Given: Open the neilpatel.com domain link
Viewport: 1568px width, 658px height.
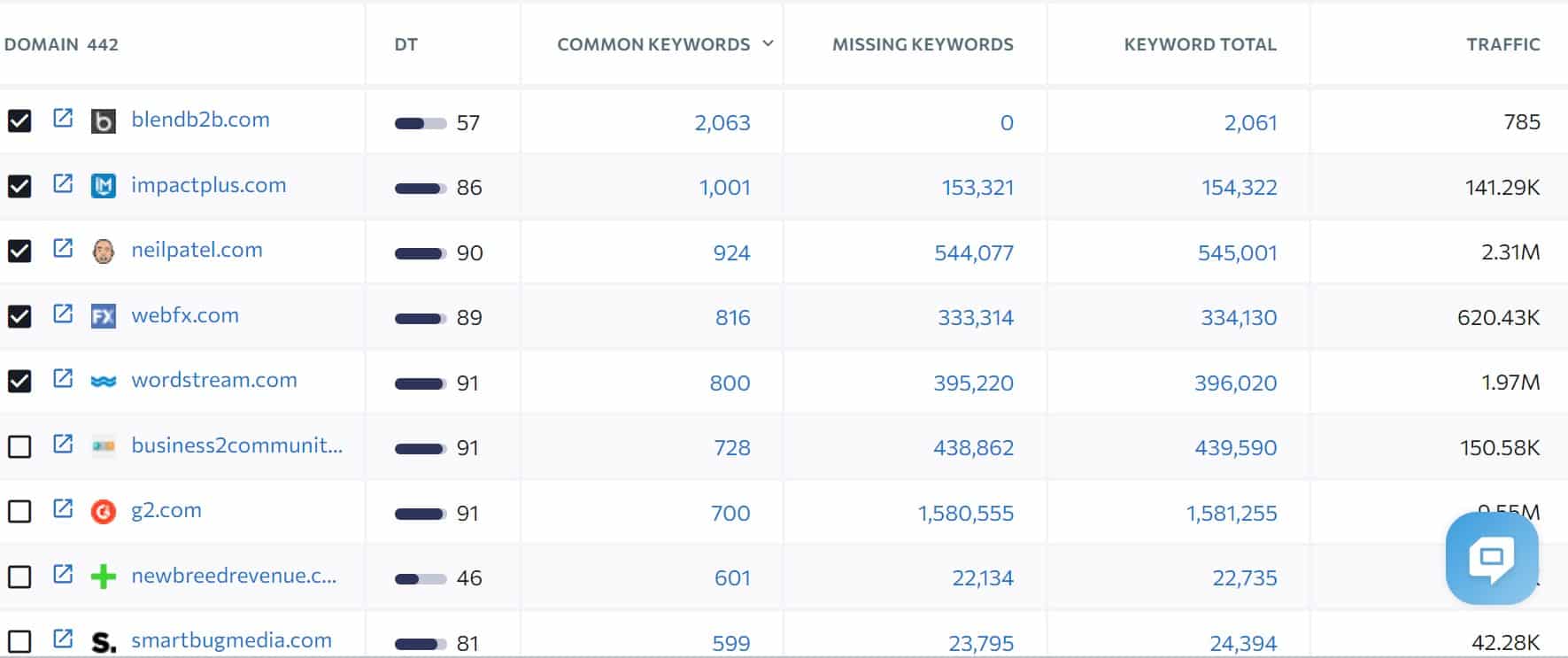Looking at the screenshot, I should pyautogui.click(x=197, y=250).
